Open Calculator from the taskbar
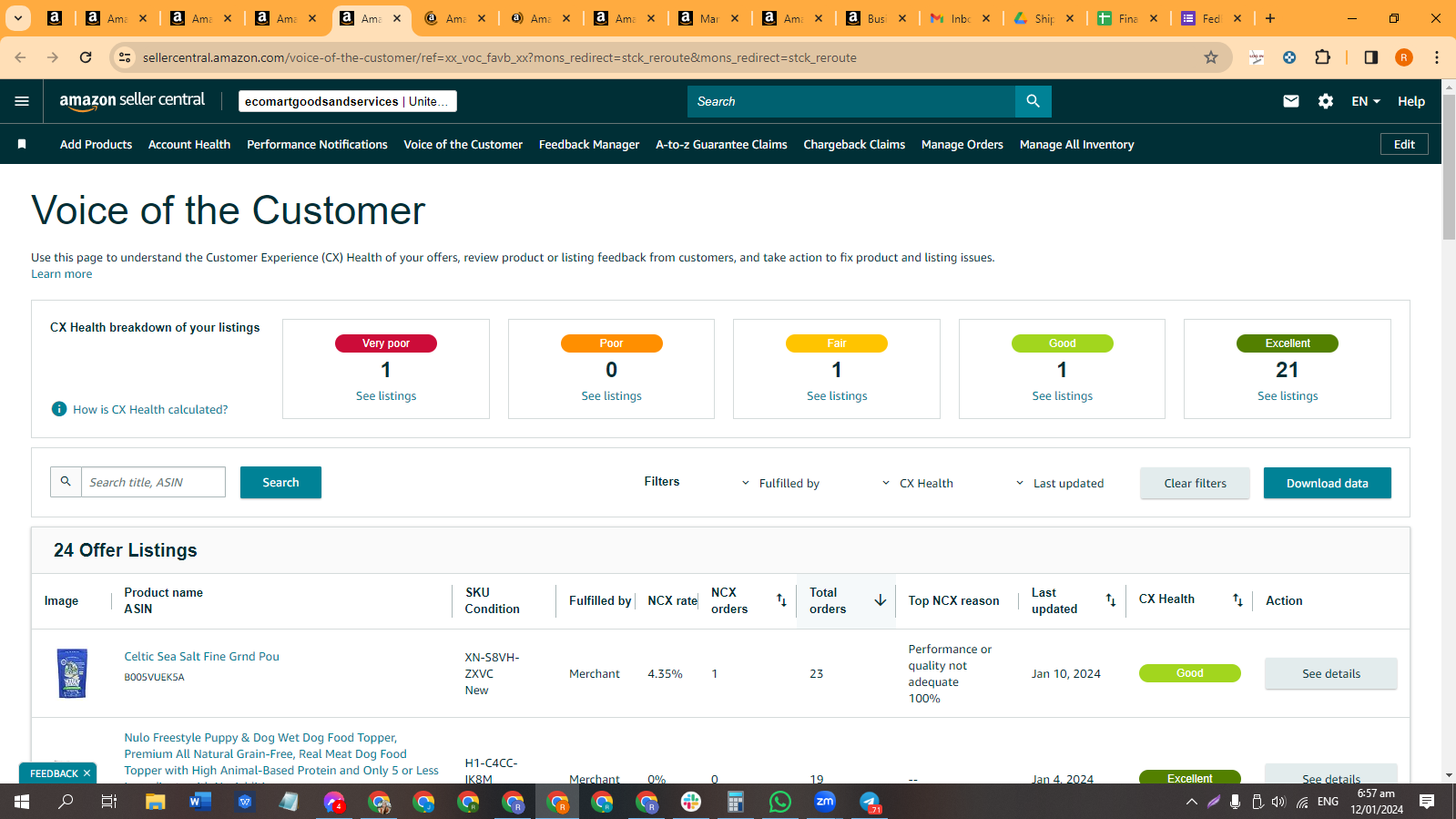The width and height of the screenshot is (1456, 819). (736, 802)
